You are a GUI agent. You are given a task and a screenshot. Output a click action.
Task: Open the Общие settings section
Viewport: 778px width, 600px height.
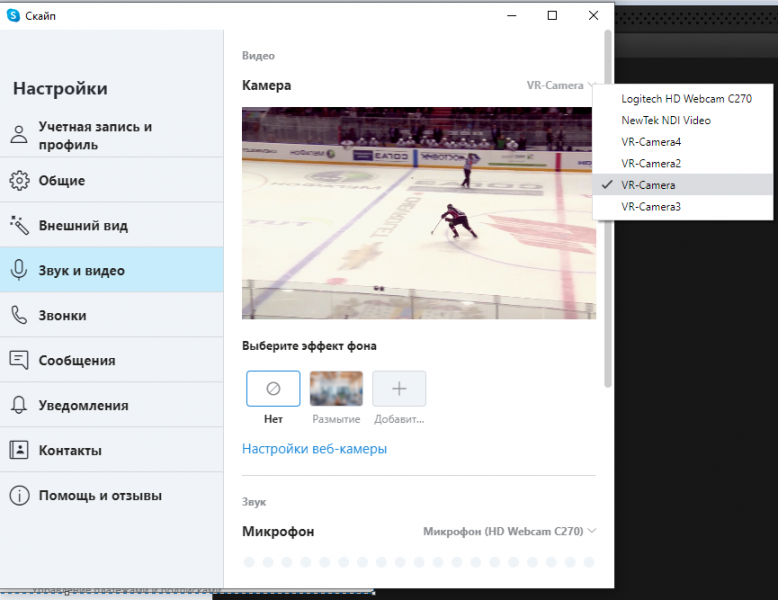[112, 180]
